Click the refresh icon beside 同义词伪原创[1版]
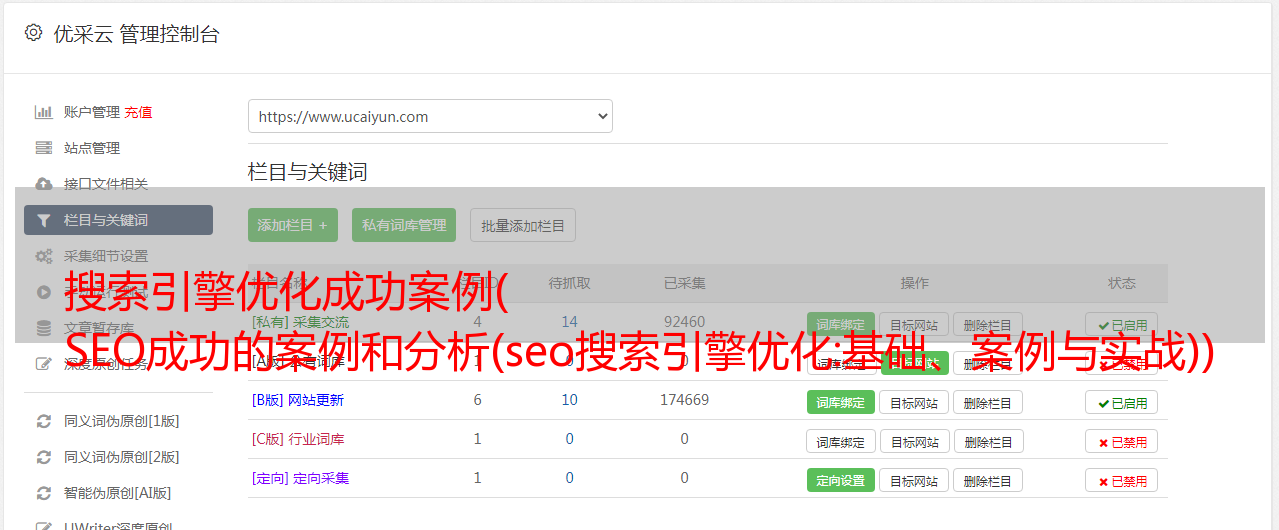Screen dimensions: 1279x530 tap(43, 421)
